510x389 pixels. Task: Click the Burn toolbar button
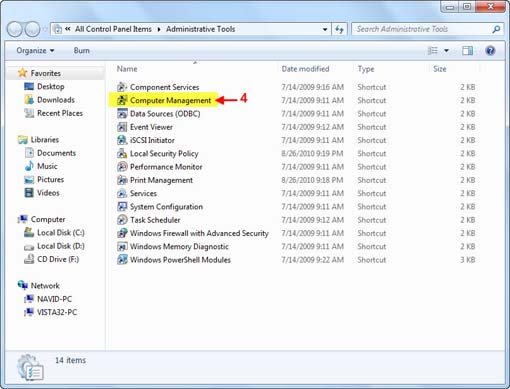tap(82, 51)
